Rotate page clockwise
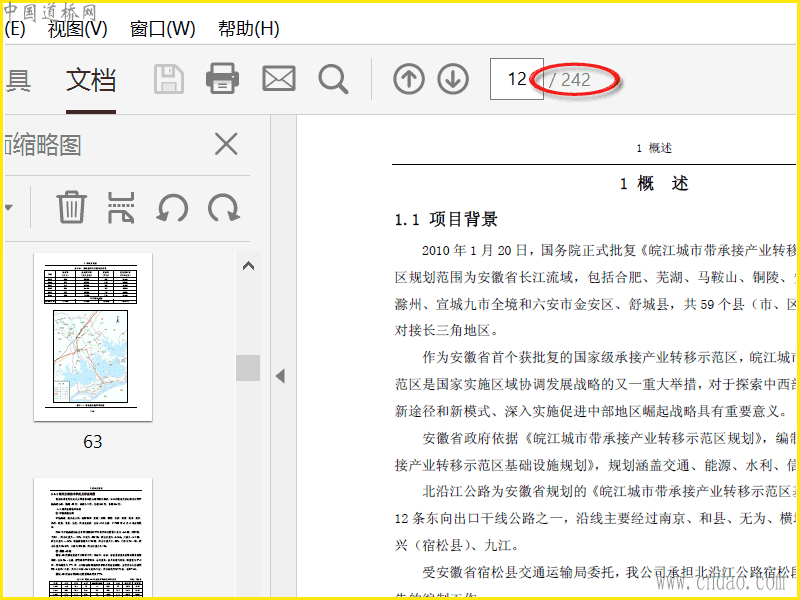 (x=224, y=208)
